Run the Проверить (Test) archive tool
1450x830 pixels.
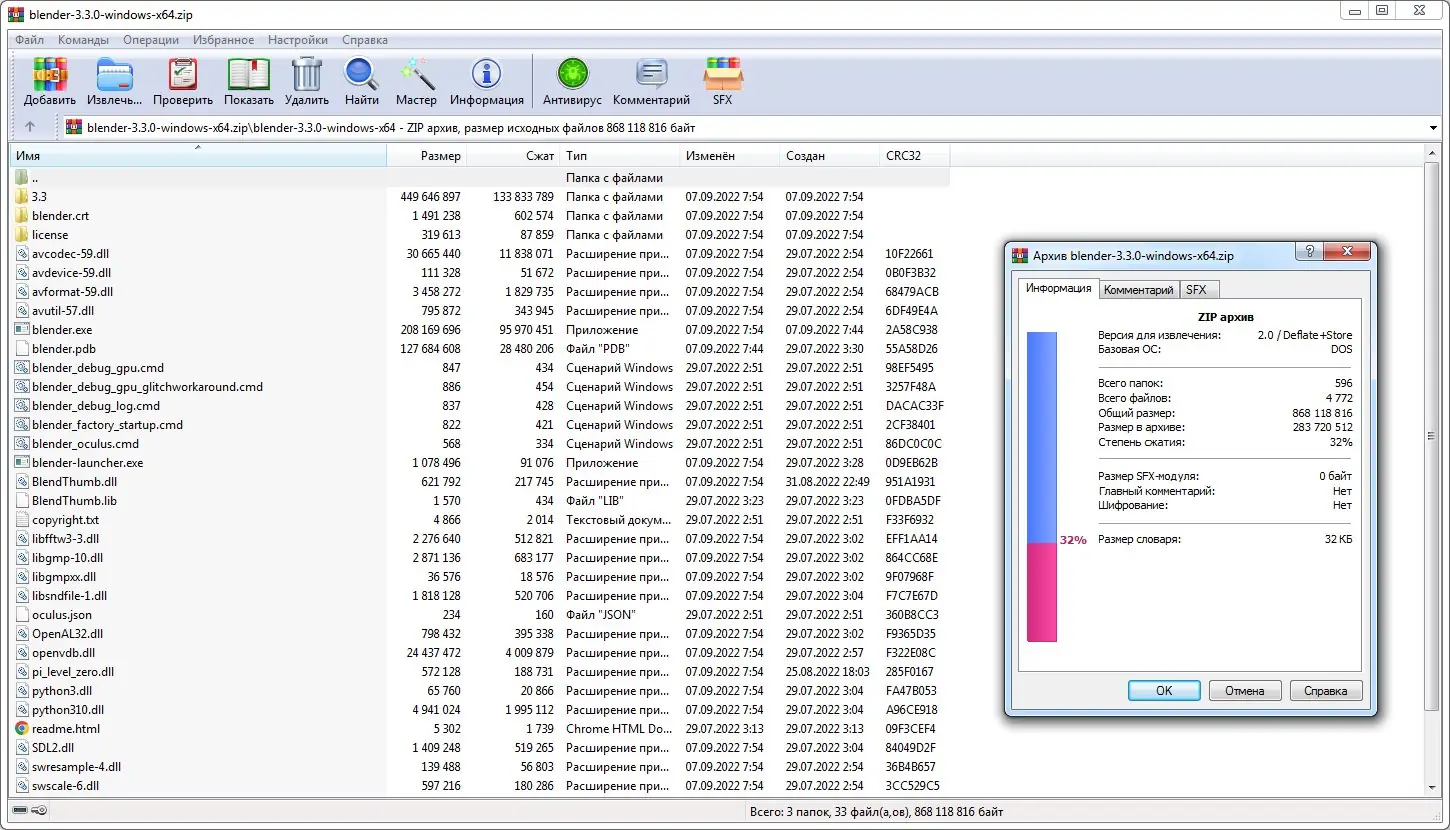pos(183,75)
